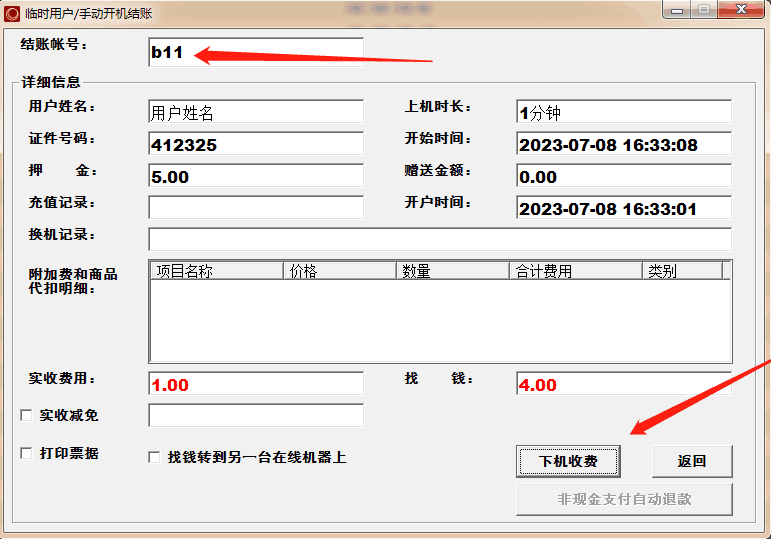Click the empty 充值记录 field

[256, 208]
